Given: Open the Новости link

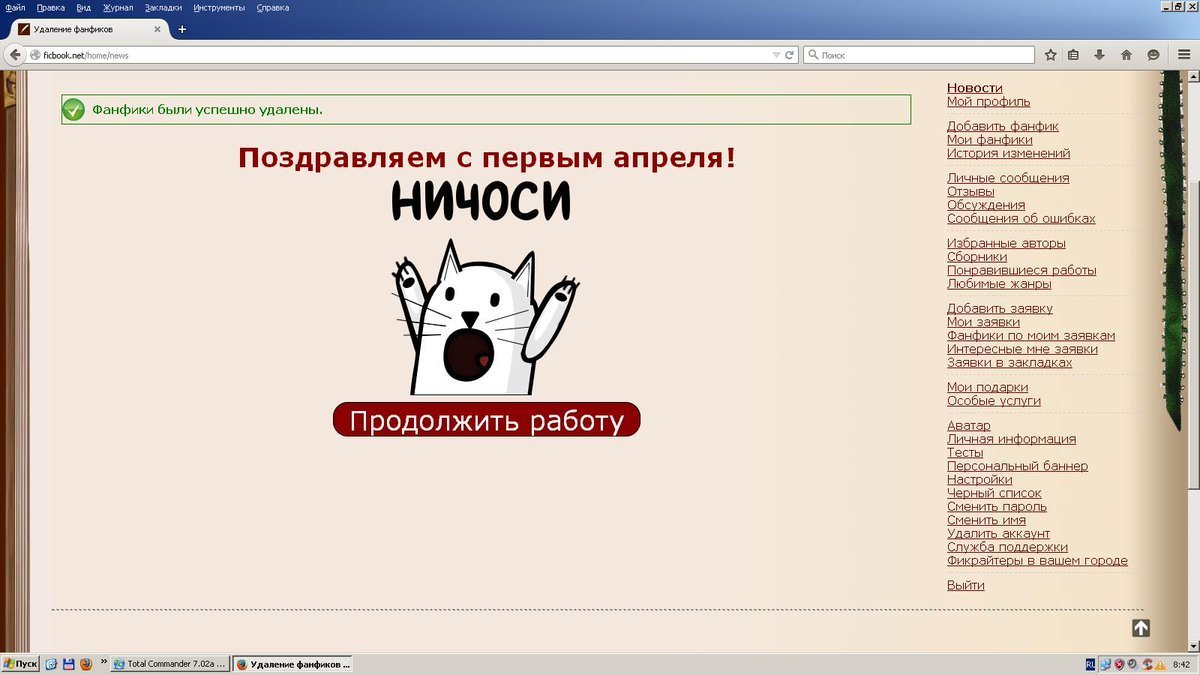Looking at the screenshot, I should click(975, 88).
